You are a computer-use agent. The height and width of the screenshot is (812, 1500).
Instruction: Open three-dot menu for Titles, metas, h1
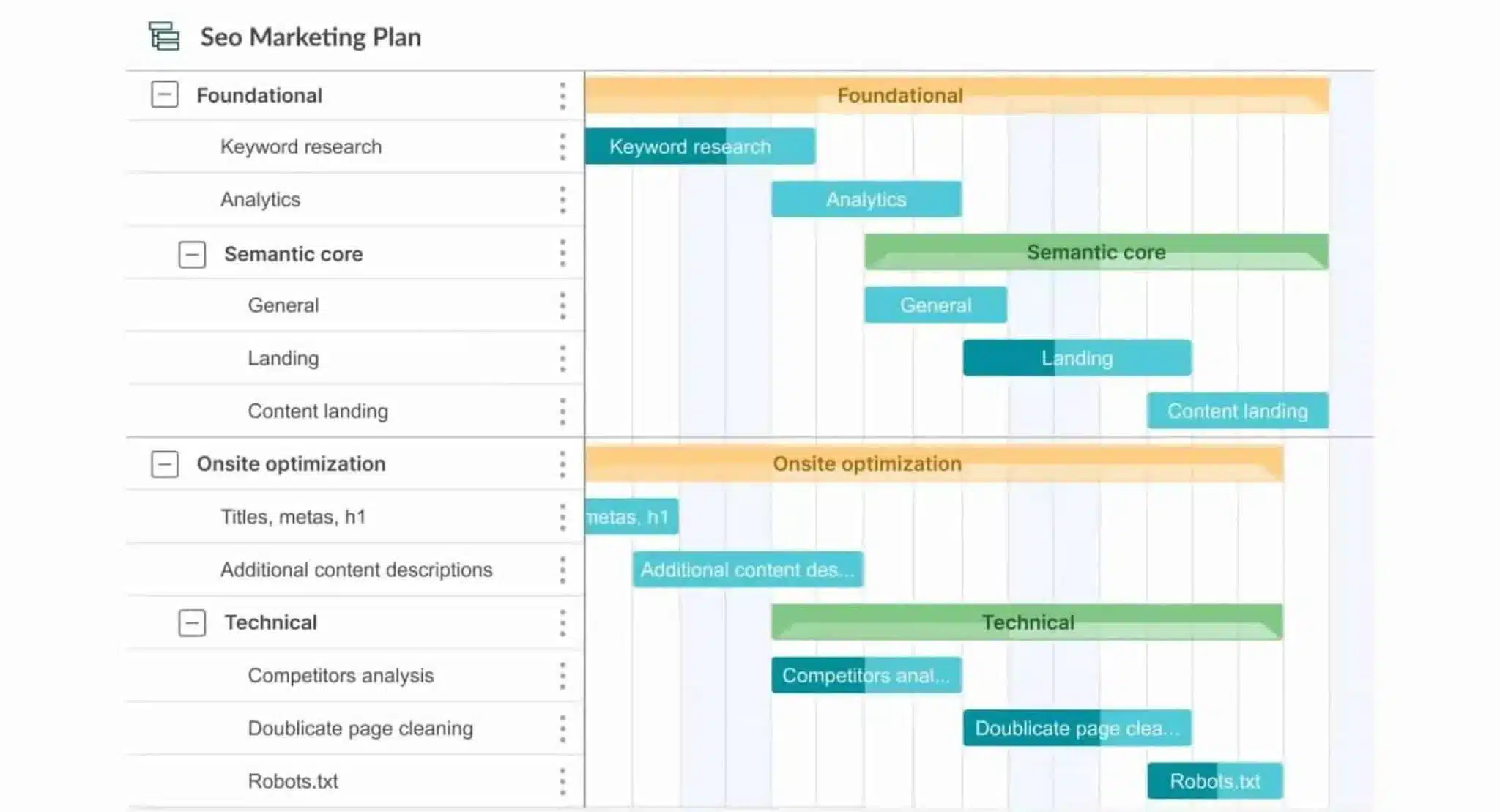[x=562, y=518]
